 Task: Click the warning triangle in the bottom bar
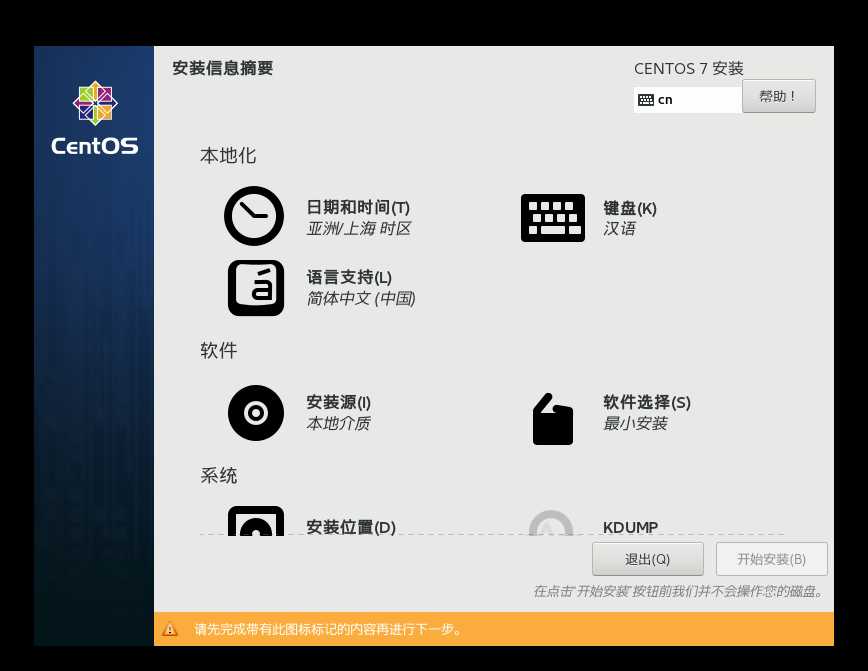coord(170,630)
